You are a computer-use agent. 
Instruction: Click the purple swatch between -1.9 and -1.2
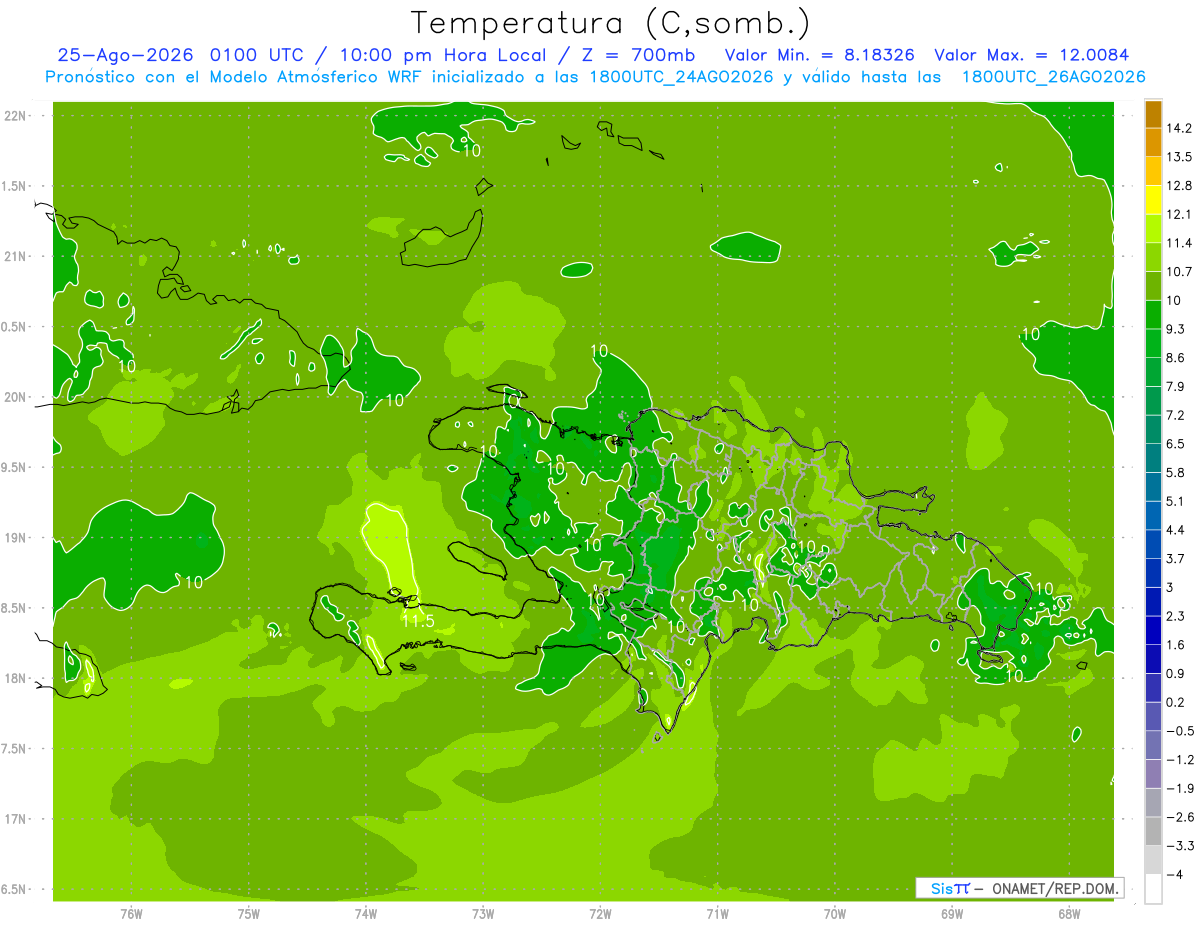(x=1153, y=774)
